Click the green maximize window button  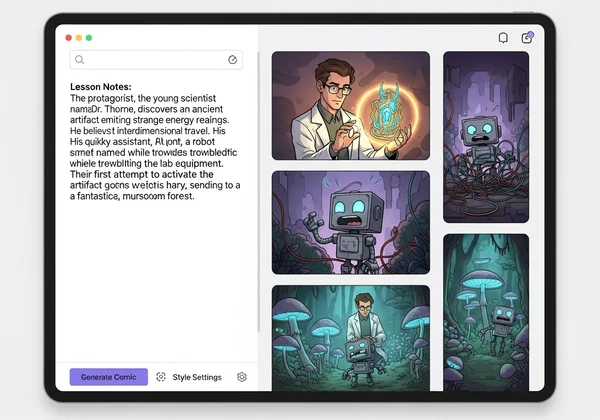click(89, 37)
